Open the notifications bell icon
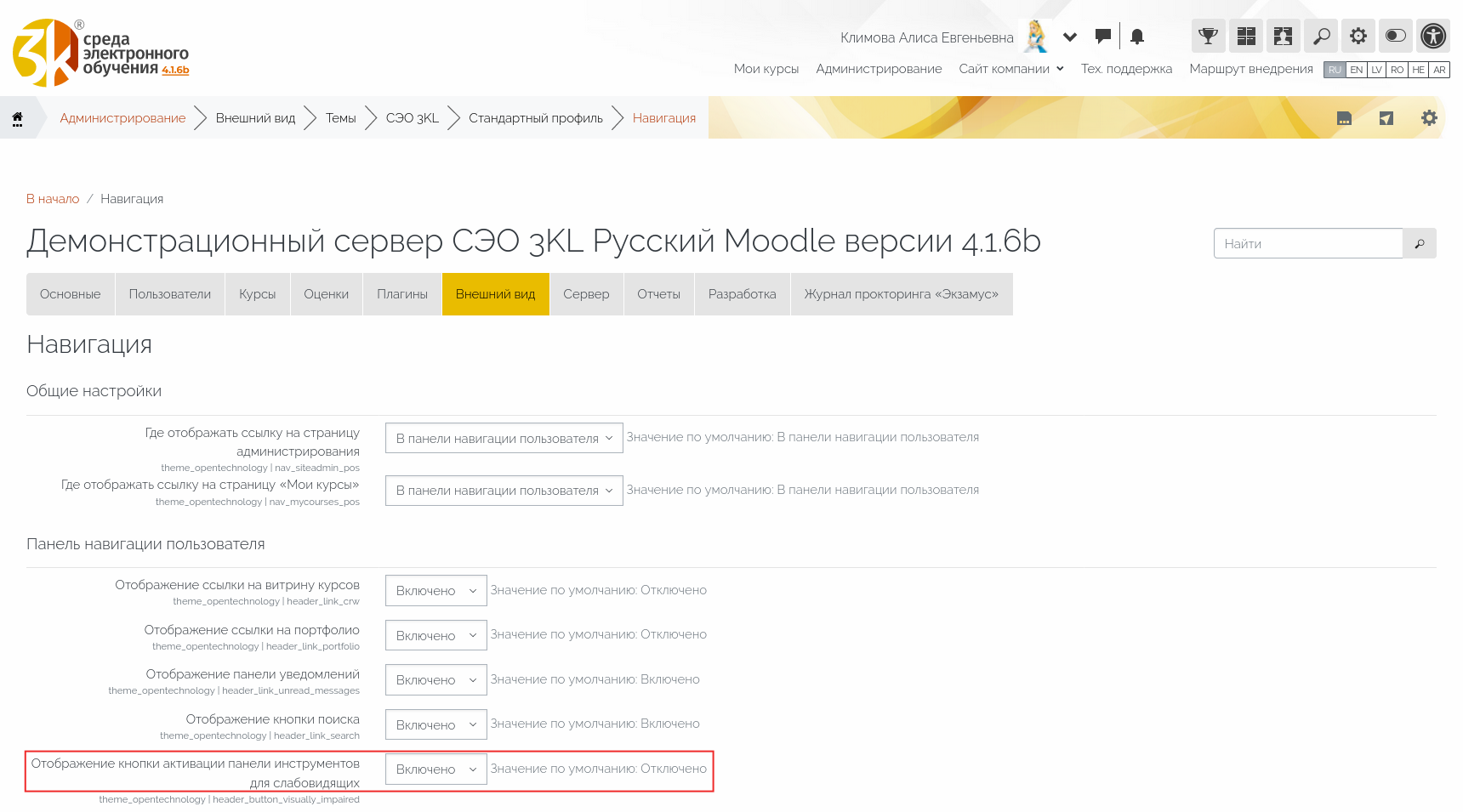The height and width of the screenshot is (812, 1463). point(1137,37)
